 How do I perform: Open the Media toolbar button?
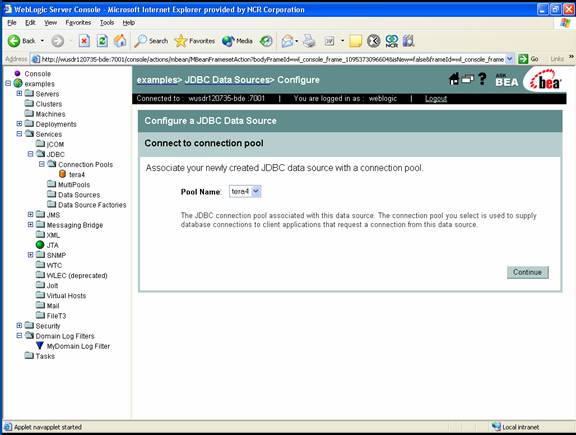tap(237, 41)
